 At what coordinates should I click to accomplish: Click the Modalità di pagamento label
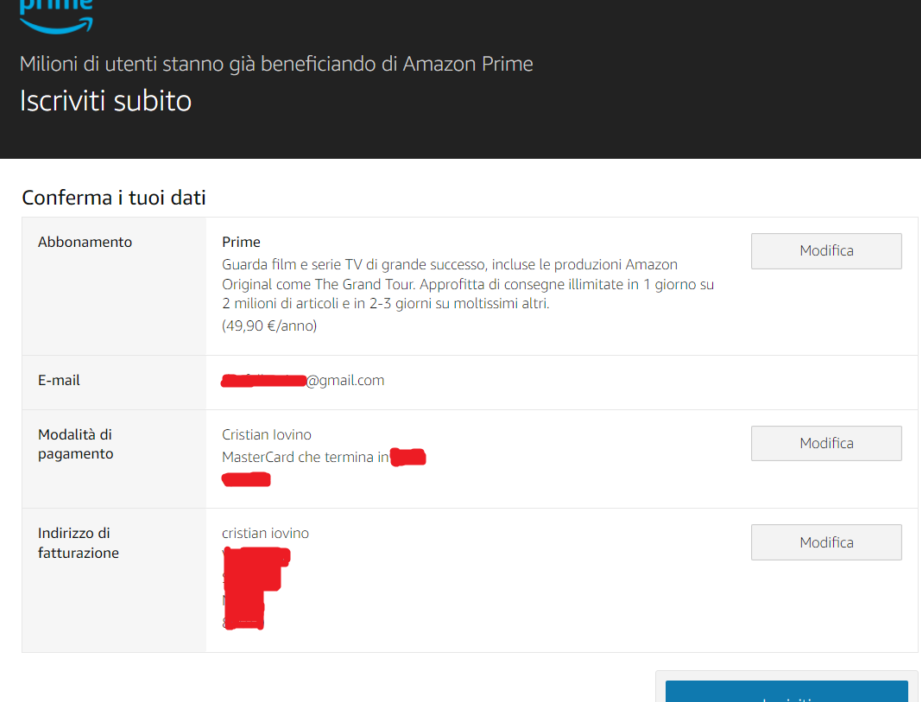pos(75,444)
